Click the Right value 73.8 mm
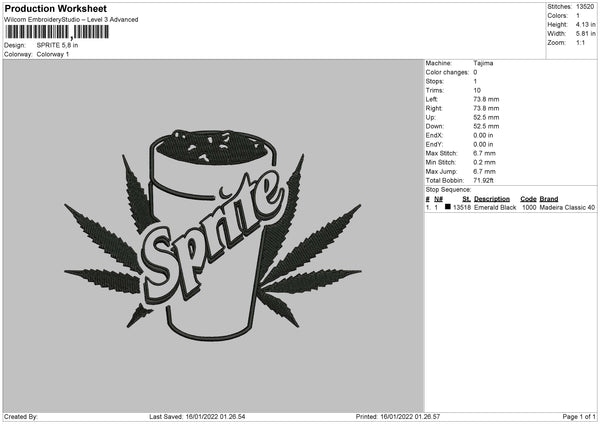This screenshot has height=424, width=600. click(486, 109)
